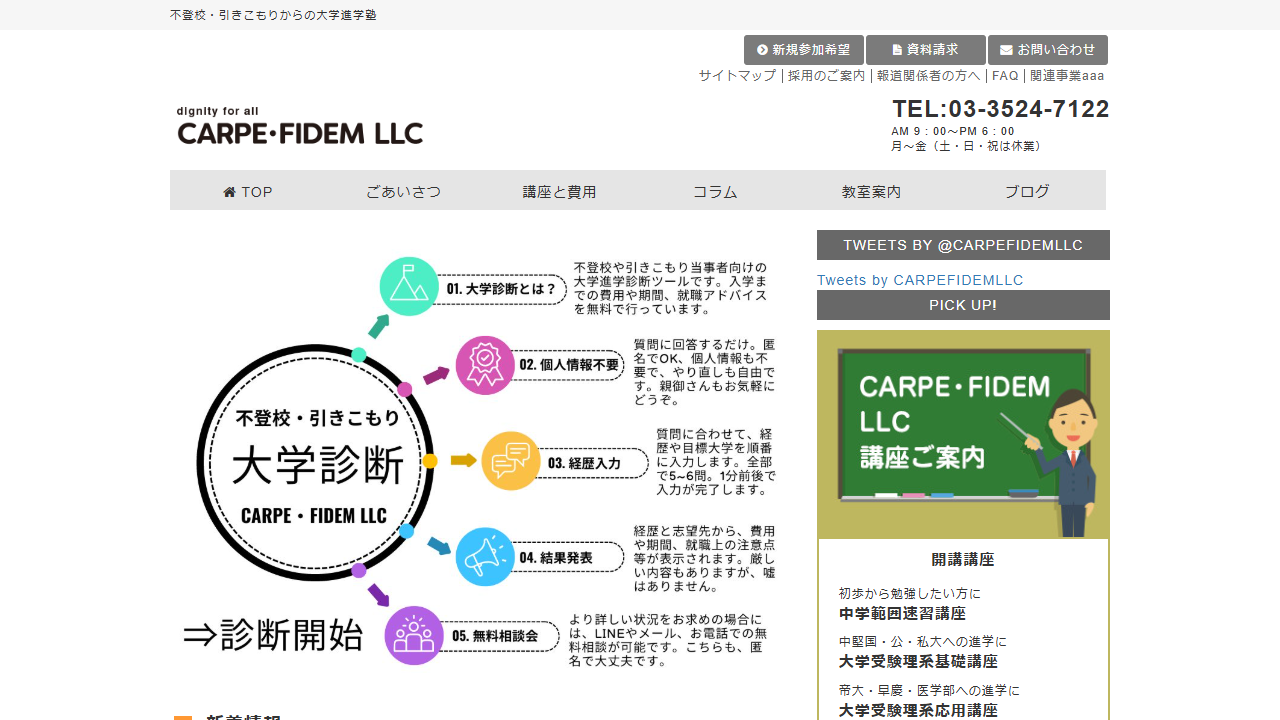
Task: Open コラム menu item
Action: pos(716,191)
